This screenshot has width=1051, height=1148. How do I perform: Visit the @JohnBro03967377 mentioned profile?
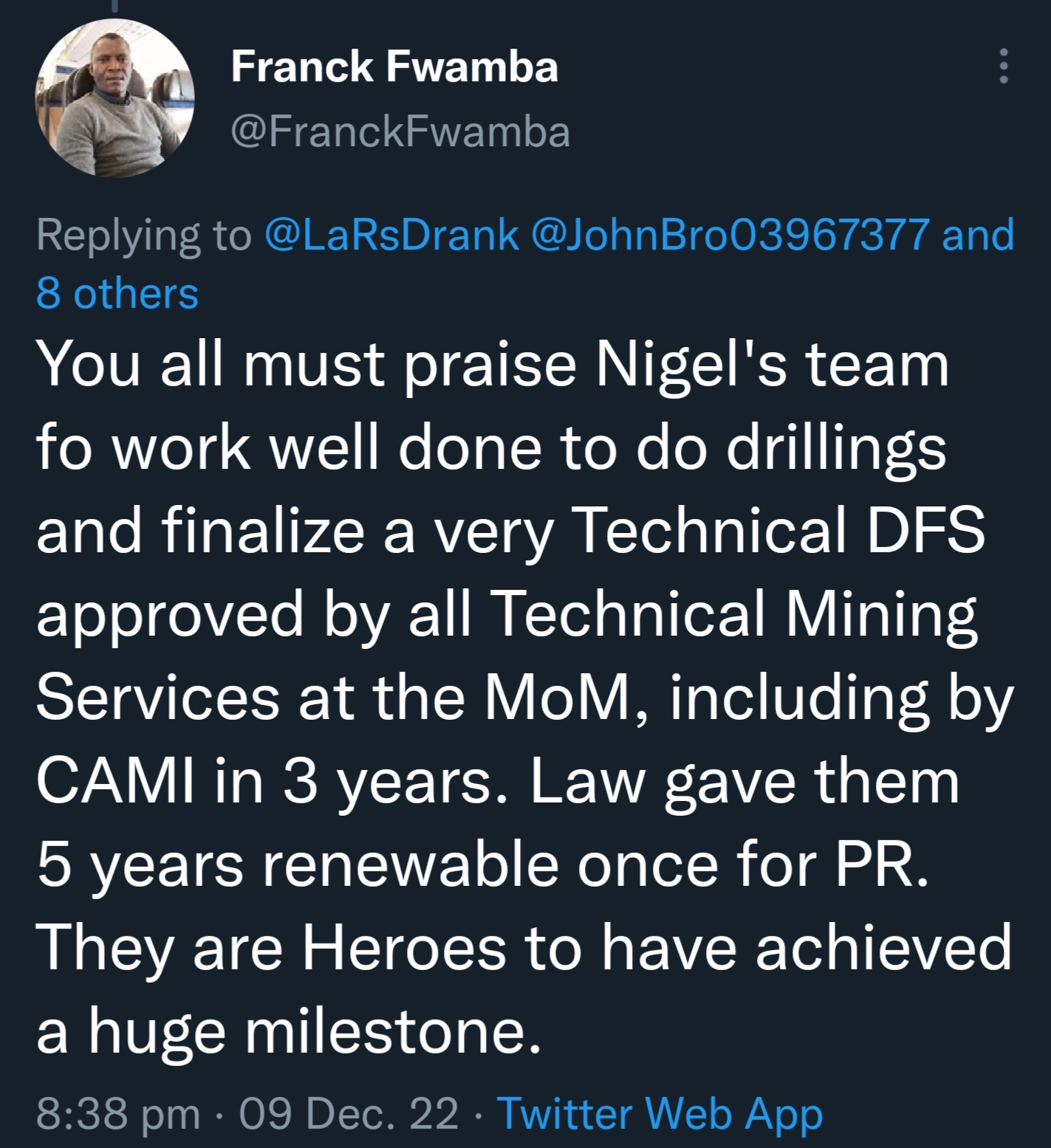[728, 235]
